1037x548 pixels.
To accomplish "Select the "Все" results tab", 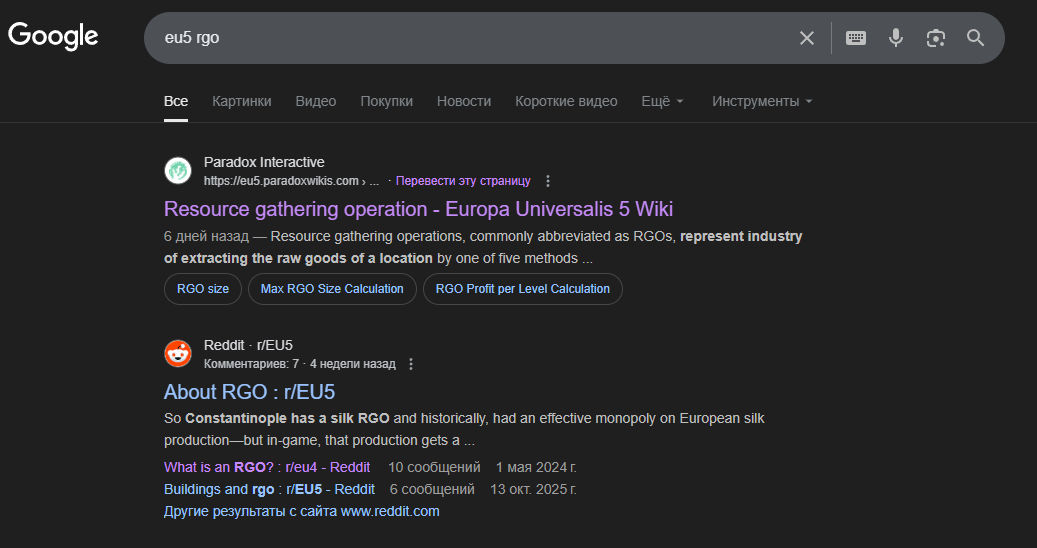I will [176, 101].
